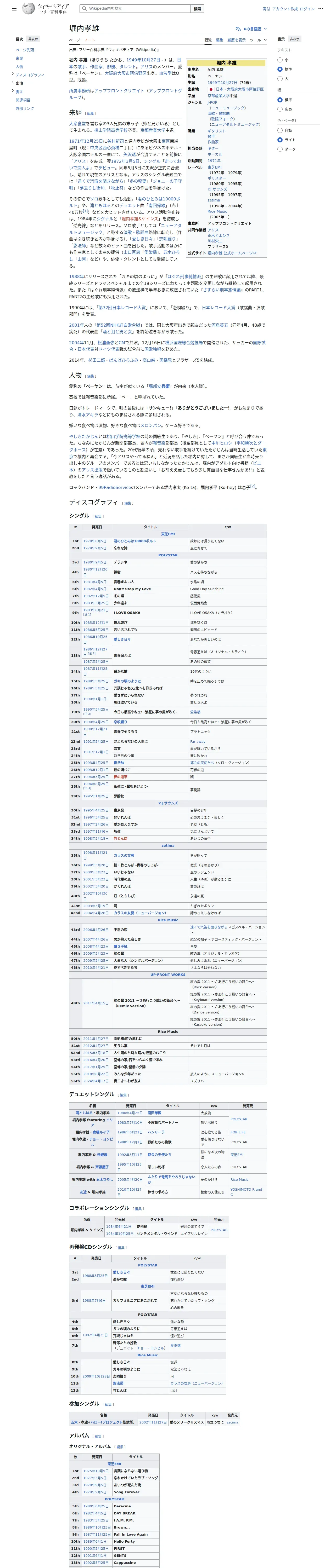
Task: Edit the デュエットシングル section
Action: point(123,1095)
